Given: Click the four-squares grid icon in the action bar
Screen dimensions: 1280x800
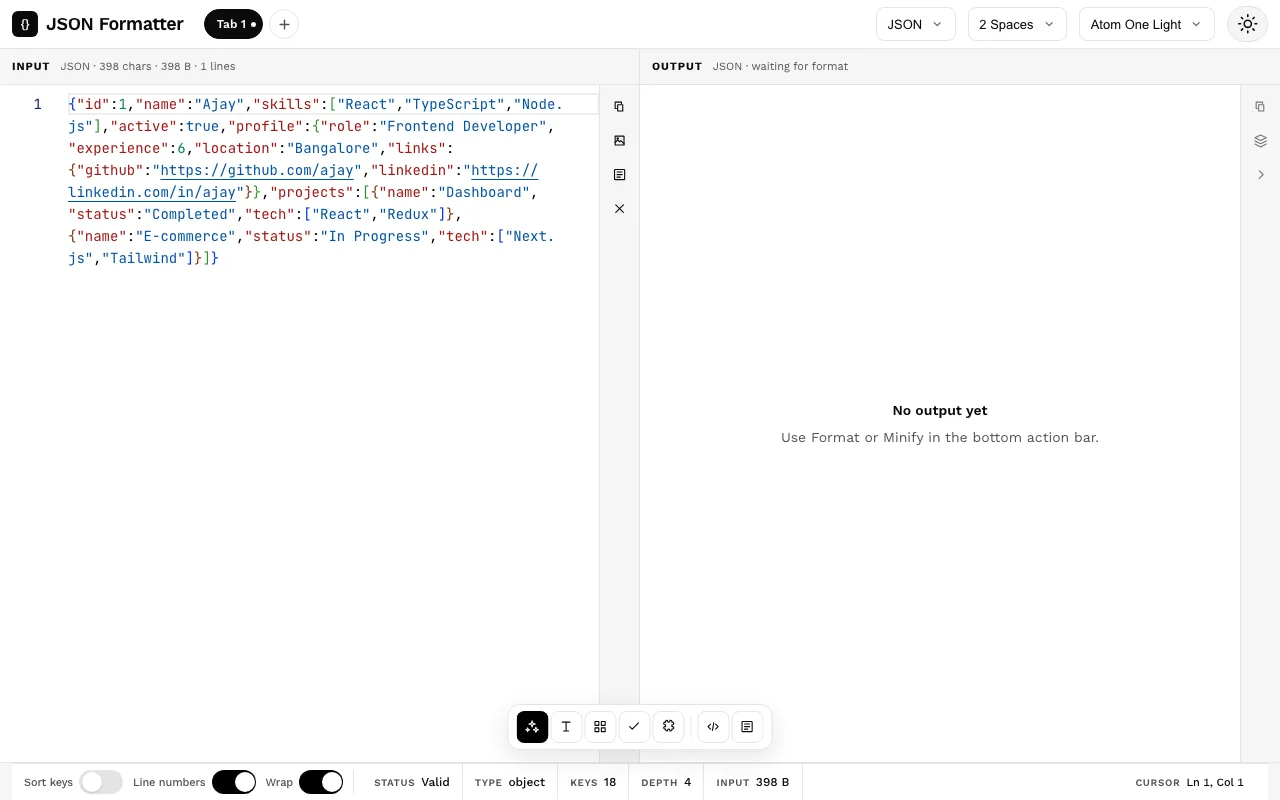Looking at the screenshot, I should (x=600, y=727).
